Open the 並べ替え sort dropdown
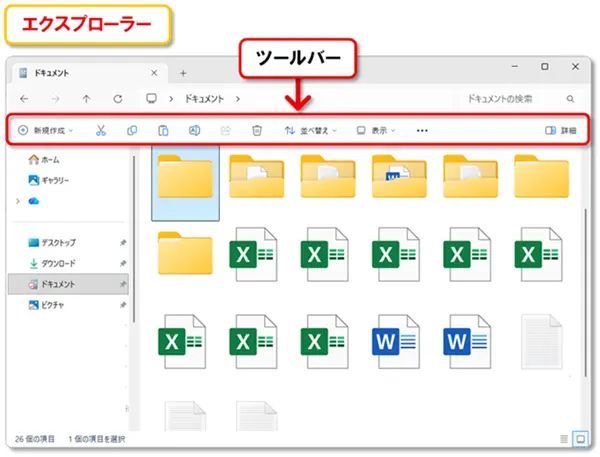 pos(310,131)
